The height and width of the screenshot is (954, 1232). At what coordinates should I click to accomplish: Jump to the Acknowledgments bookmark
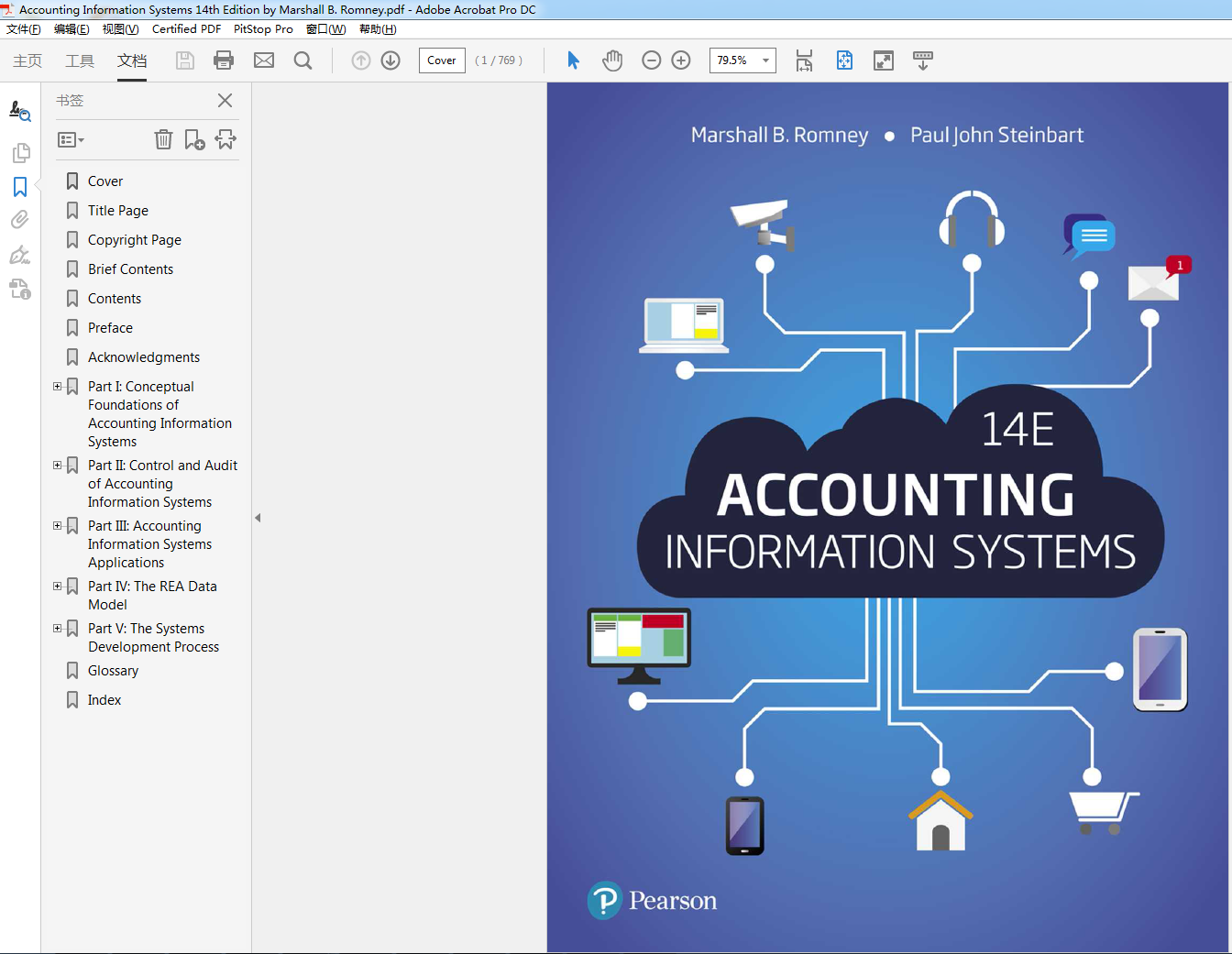pos(144,357)
